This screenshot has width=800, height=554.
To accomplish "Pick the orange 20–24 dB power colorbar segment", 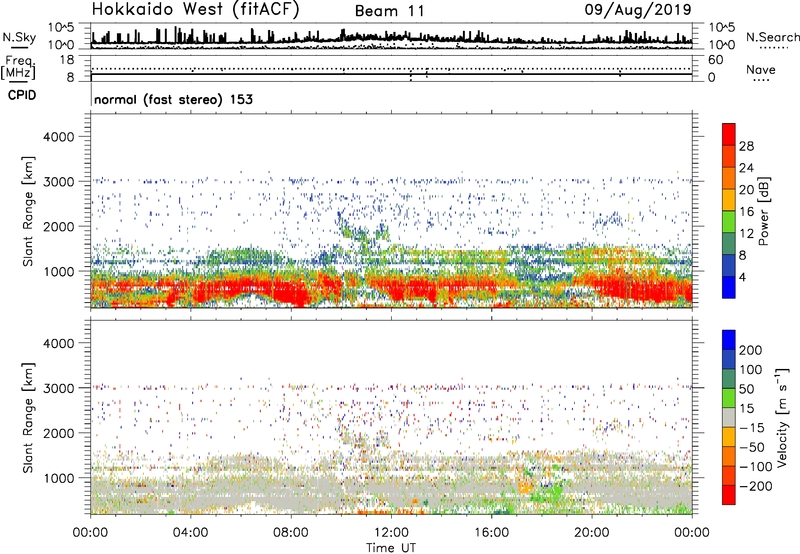I will [729, 179].
